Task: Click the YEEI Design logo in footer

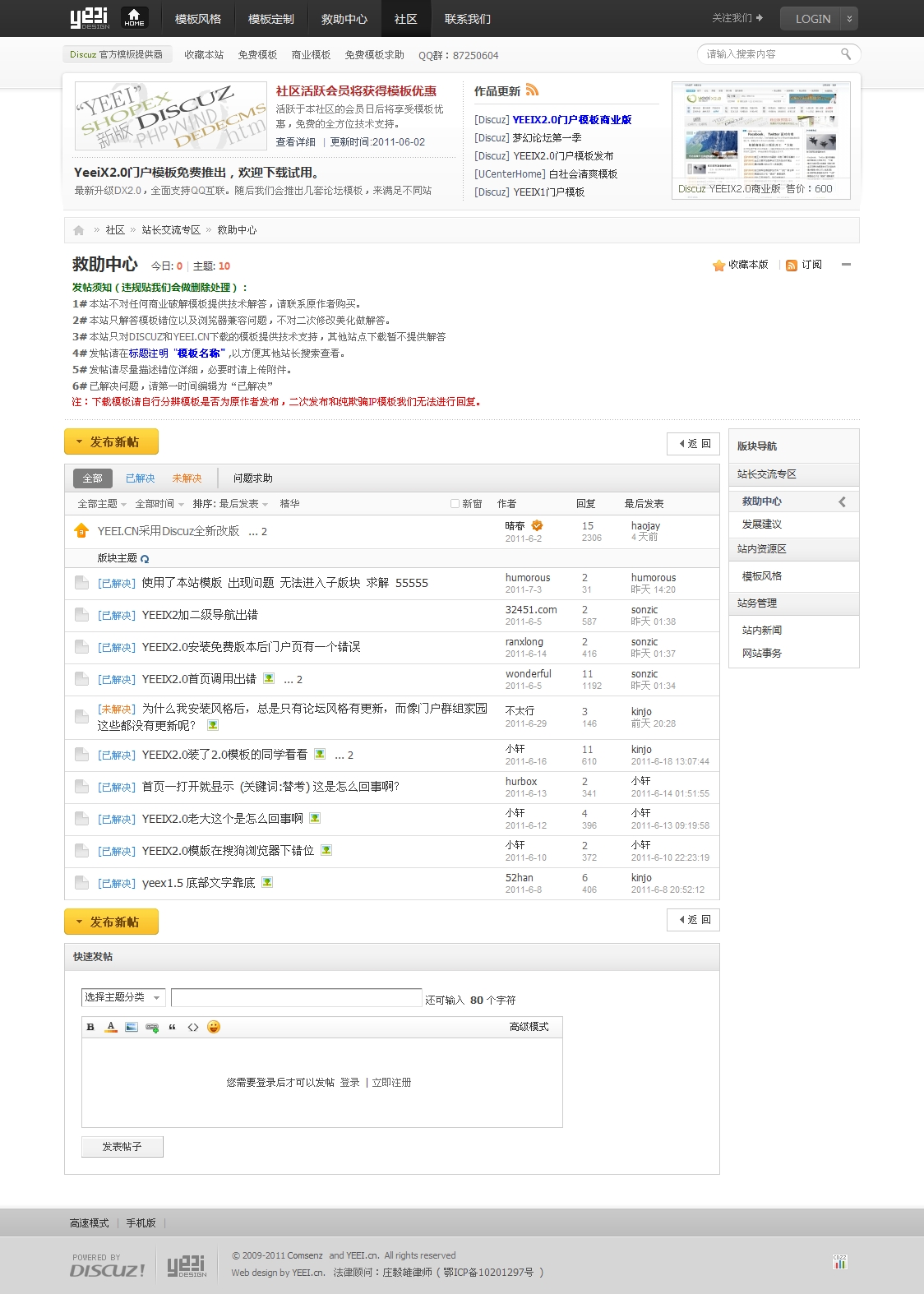Action: click(x=187, y=1266)
